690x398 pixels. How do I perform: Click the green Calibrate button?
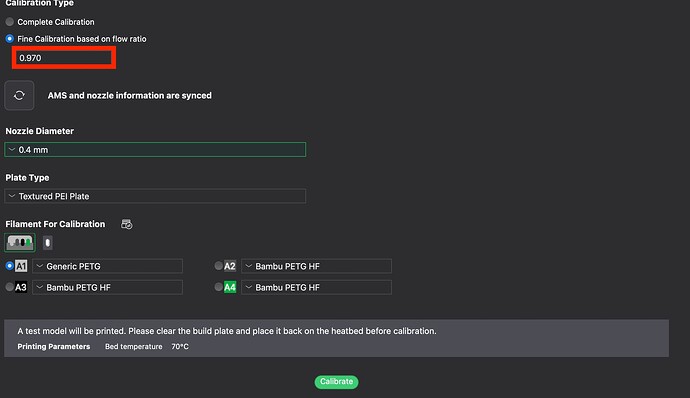[x=336, y=382]
